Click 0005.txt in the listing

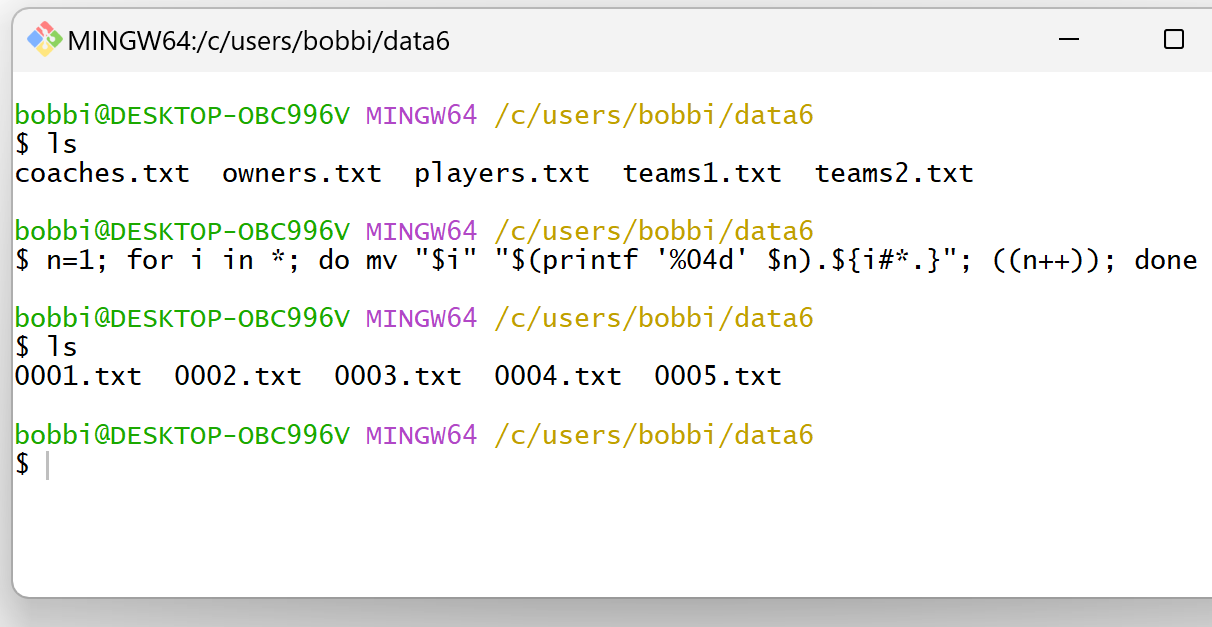click(x=718, y=377)
